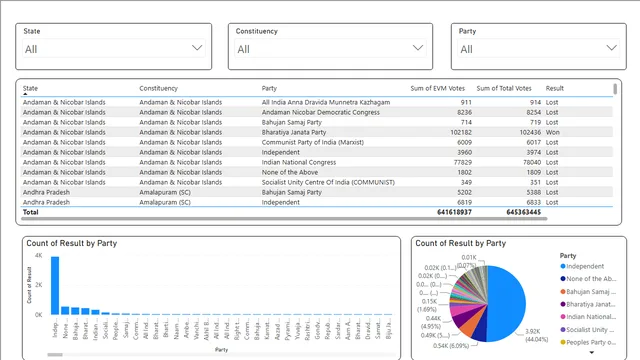Click Socialist Unity legend entry
This screenshot has width=640, height=360.
[x=588, y=329]
